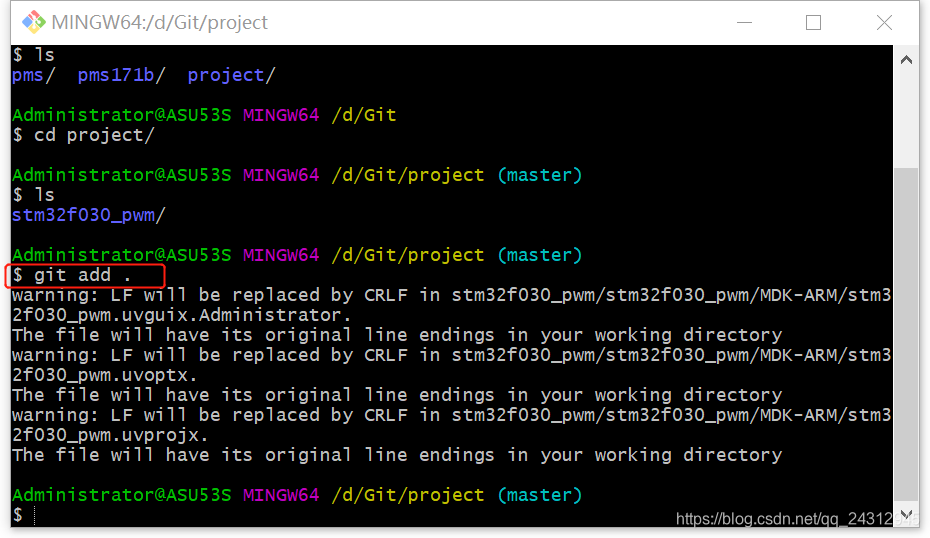Click the 'pms171b/' directory name

click(122, 75)
